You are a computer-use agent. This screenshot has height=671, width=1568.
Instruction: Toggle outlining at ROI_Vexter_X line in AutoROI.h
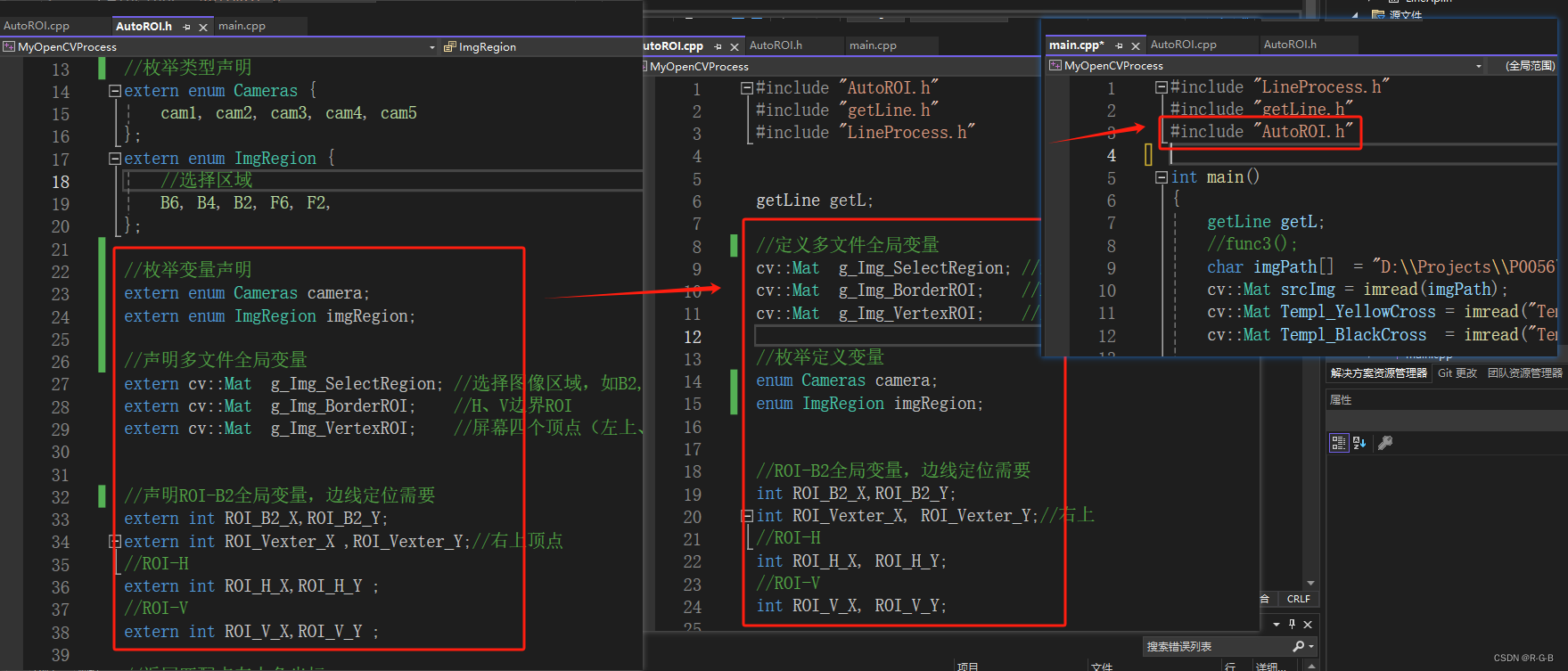coord(114,542)
